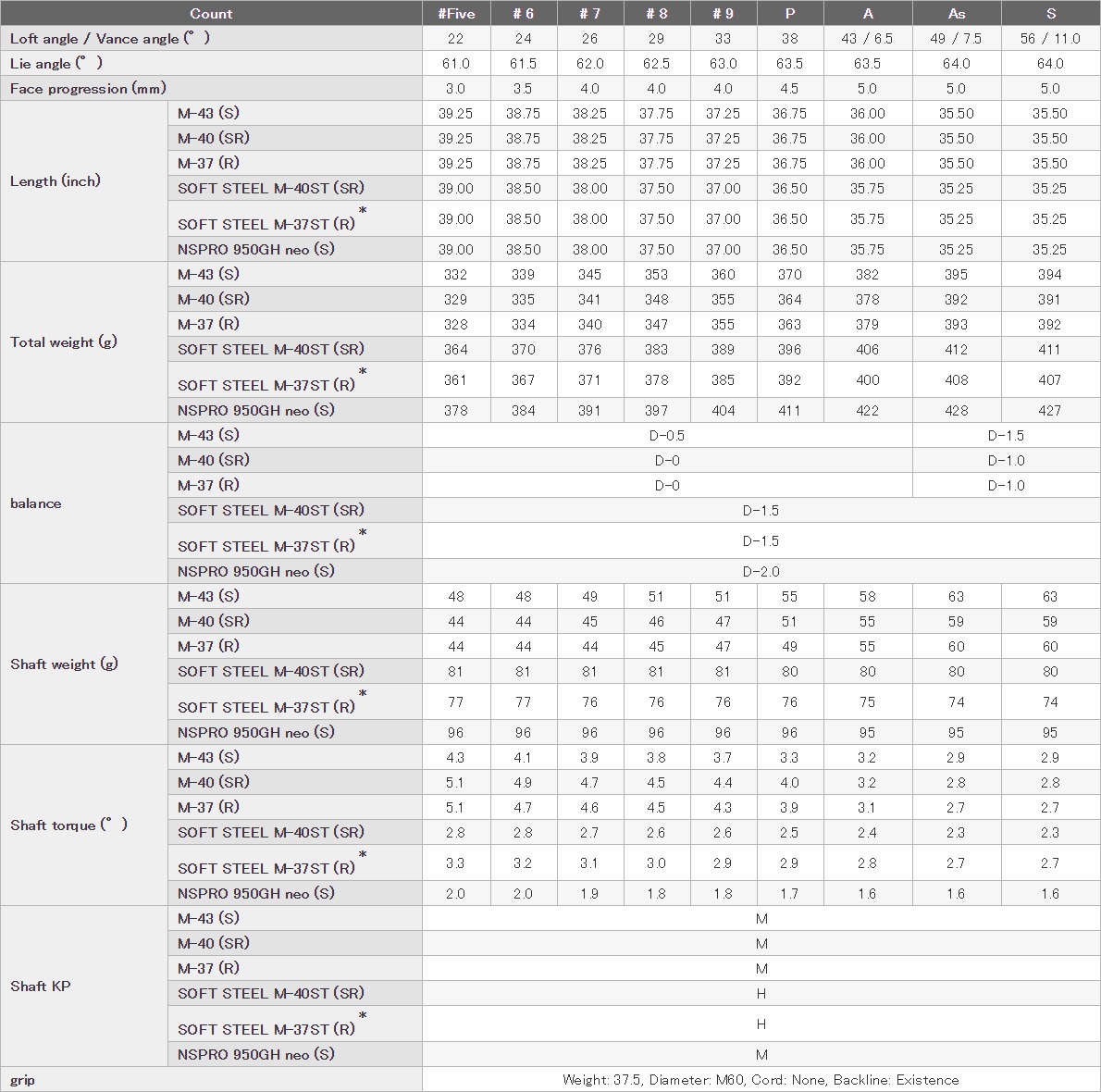Click shaft torque value '4.3' for M-43 (S)
The image size is (1101, 1092).
[456, 758]
